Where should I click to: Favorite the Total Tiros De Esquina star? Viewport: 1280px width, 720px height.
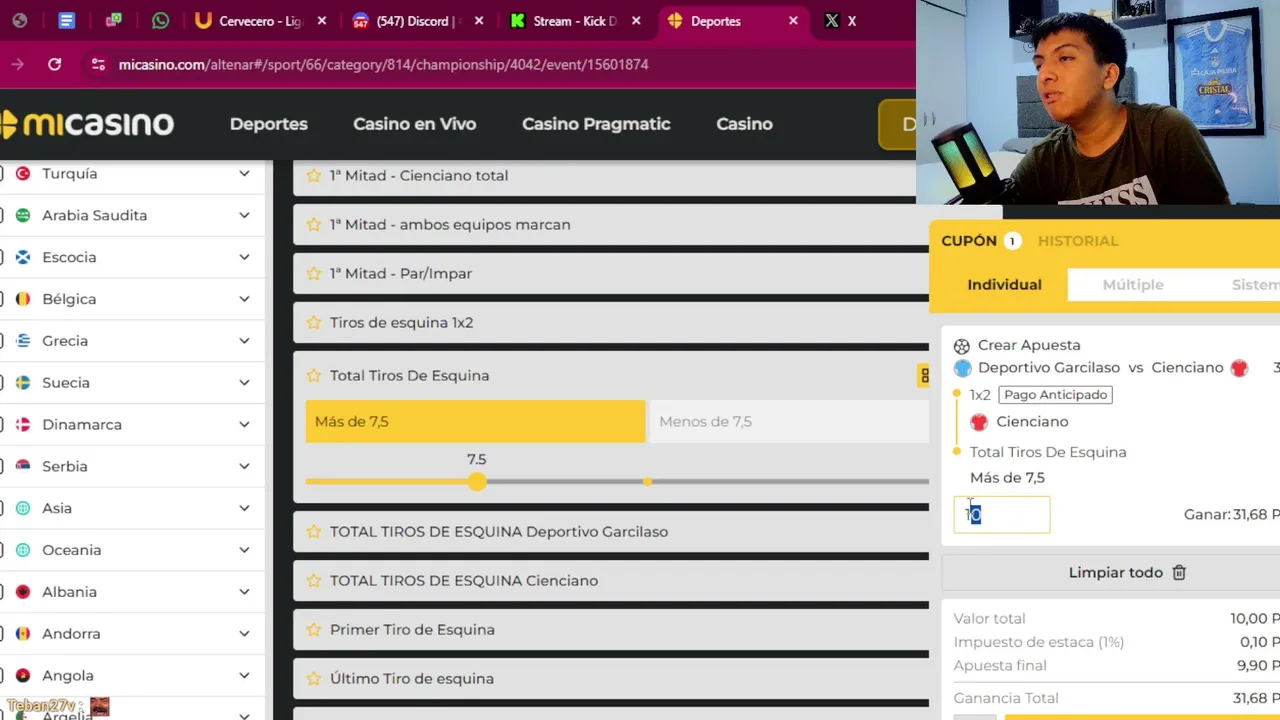(314, 376)
